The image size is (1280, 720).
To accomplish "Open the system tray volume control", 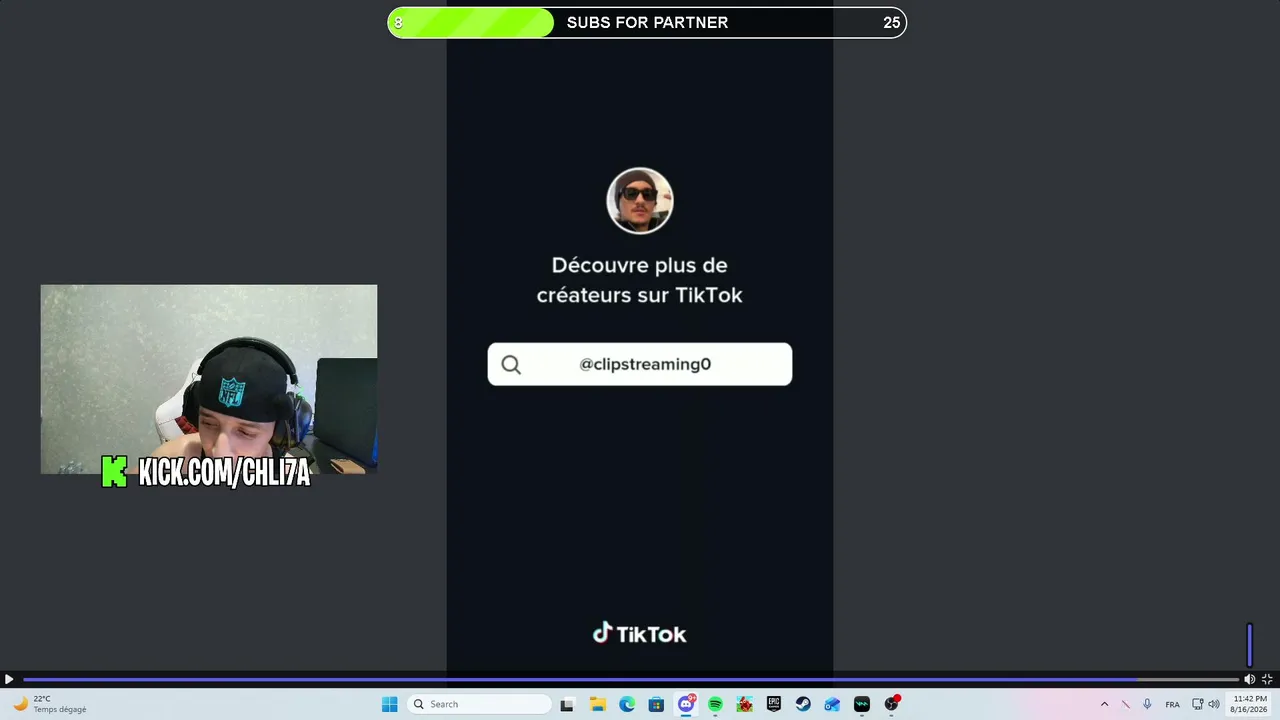I will click(1214, 704).
